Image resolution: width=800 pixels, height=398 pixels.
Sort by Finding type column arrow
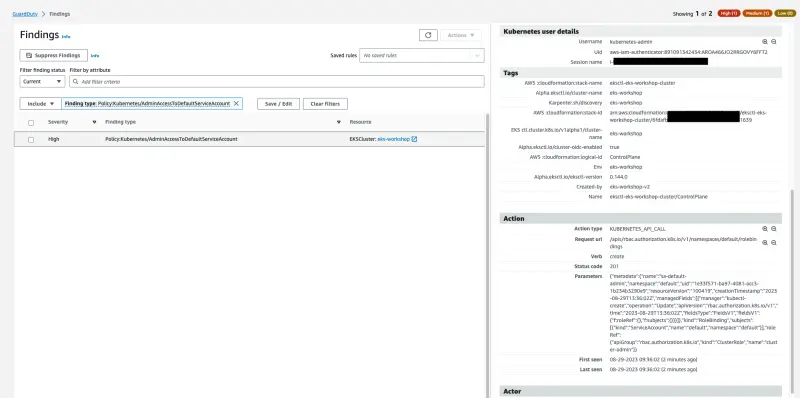(339, 122)
